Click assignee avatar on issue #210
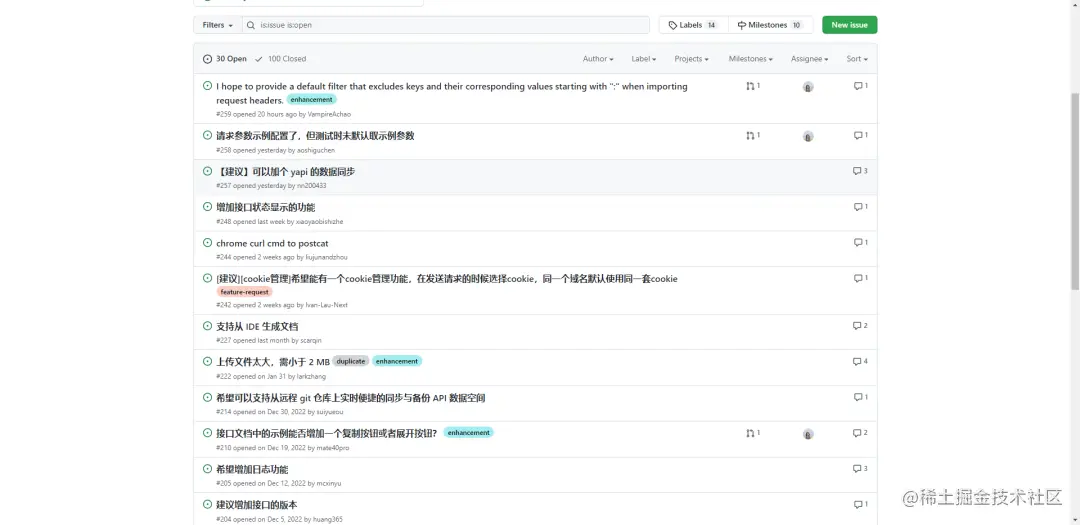The image size is (1080, 525). click(808, 434)
